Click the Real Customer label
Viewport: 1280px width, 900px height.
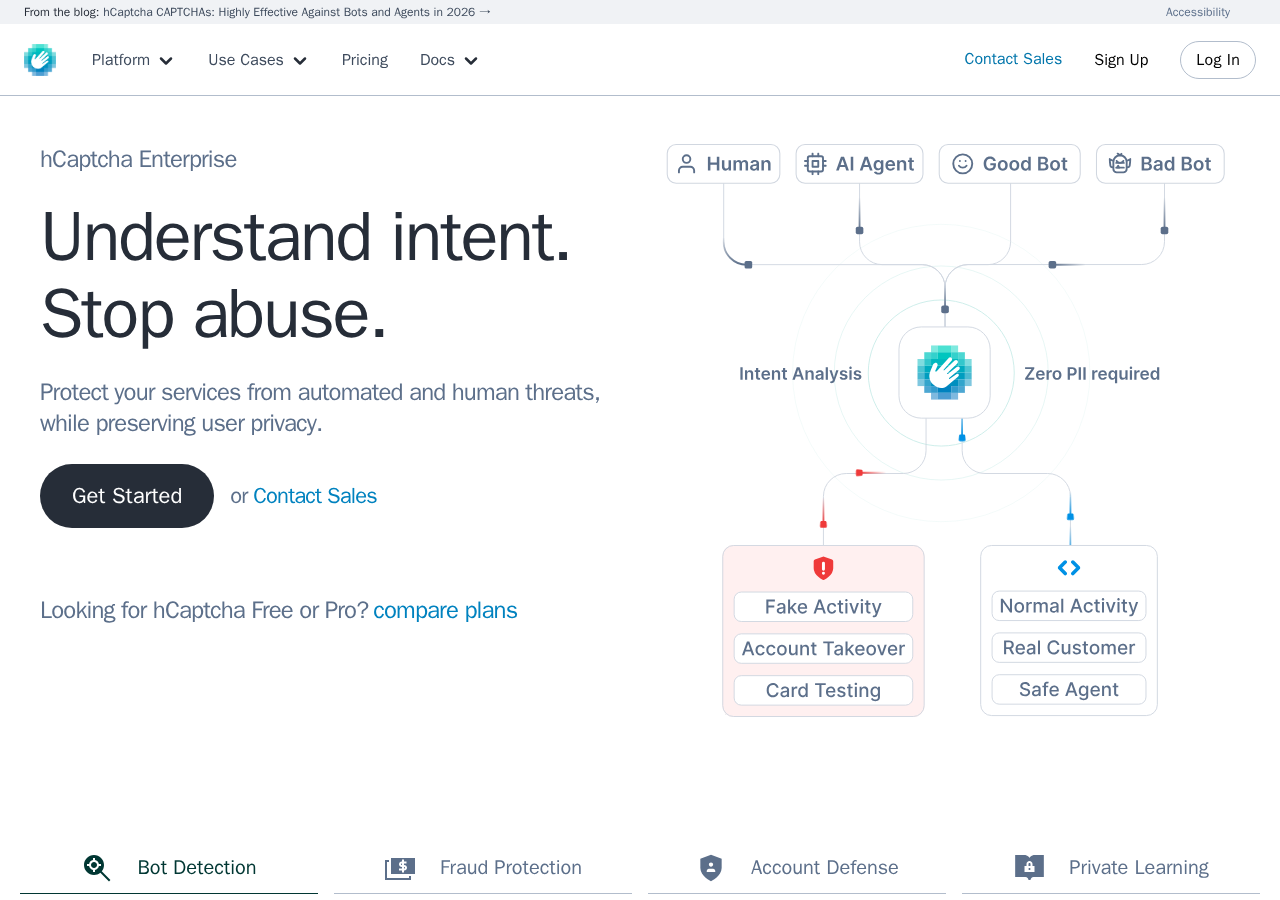(1069, 648)
